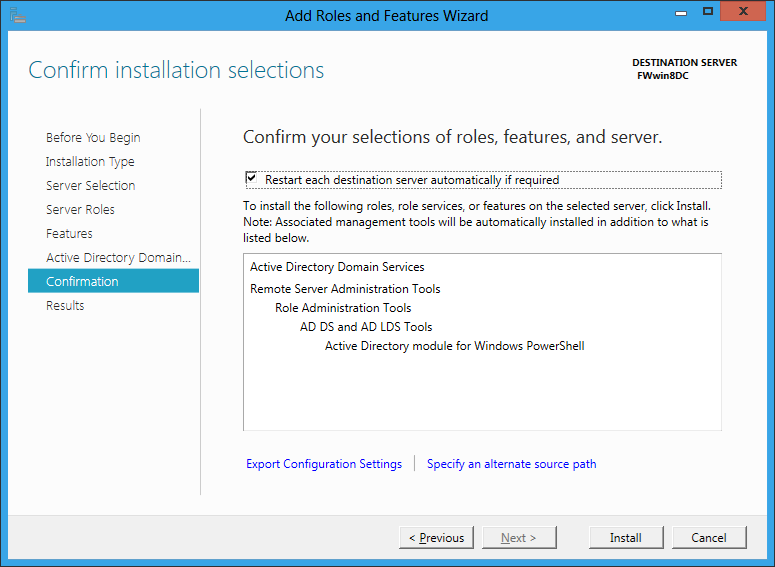Click Remote Server Administration Tools entry
Screen dimensions: 775x567
345,289
